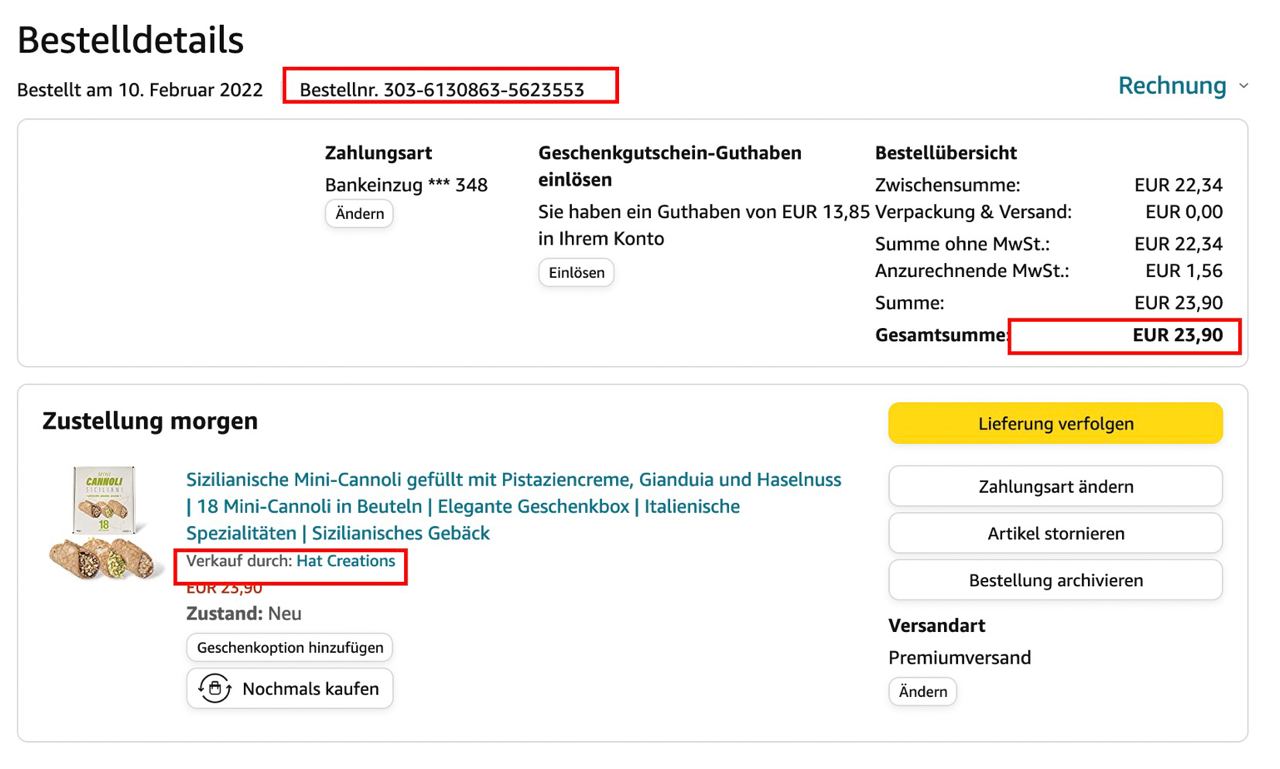Click Ändern under Versandart
Viewport: 1280px width, 769px height.
[922, 692]
